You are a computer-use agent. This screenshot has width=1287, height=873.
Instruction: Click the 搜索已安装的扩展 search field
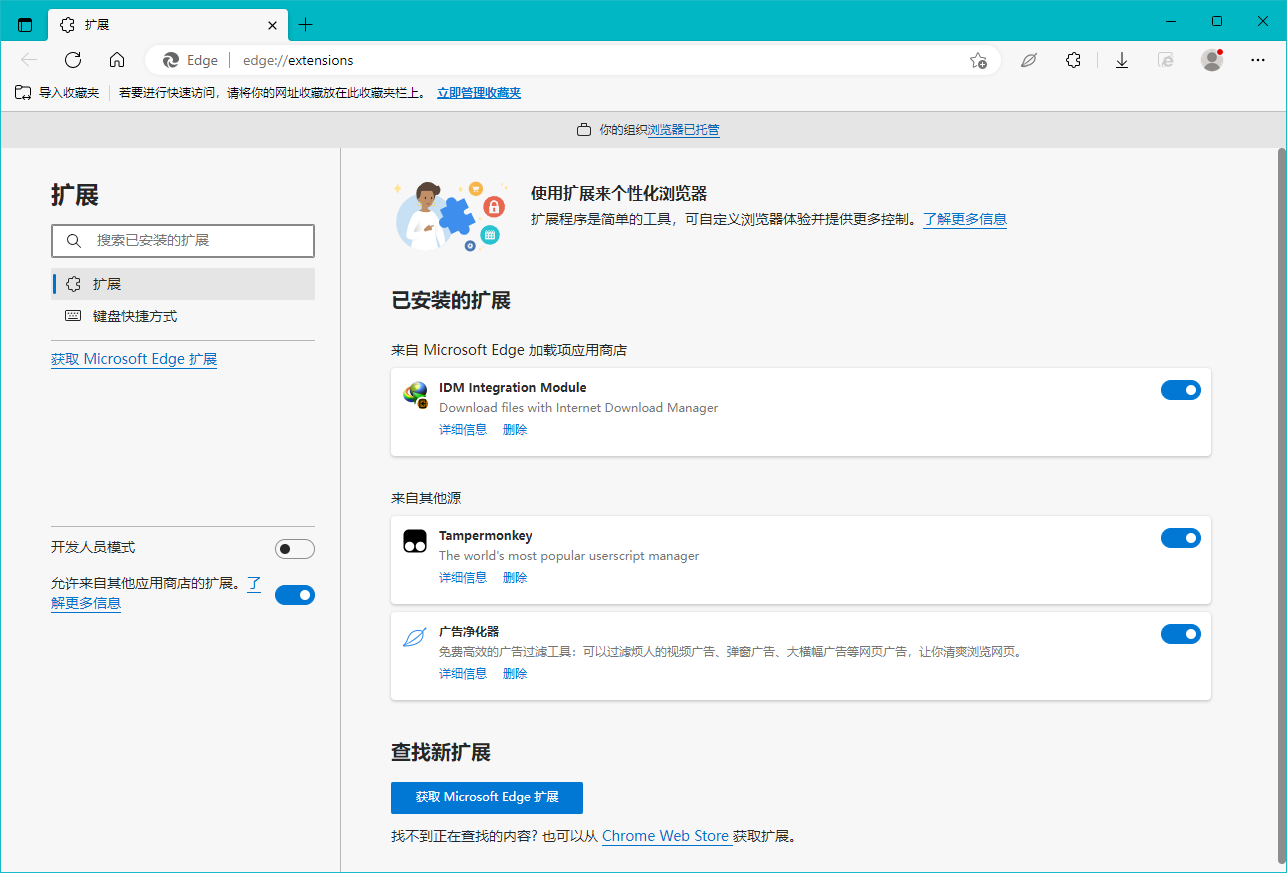pos(183,241)
